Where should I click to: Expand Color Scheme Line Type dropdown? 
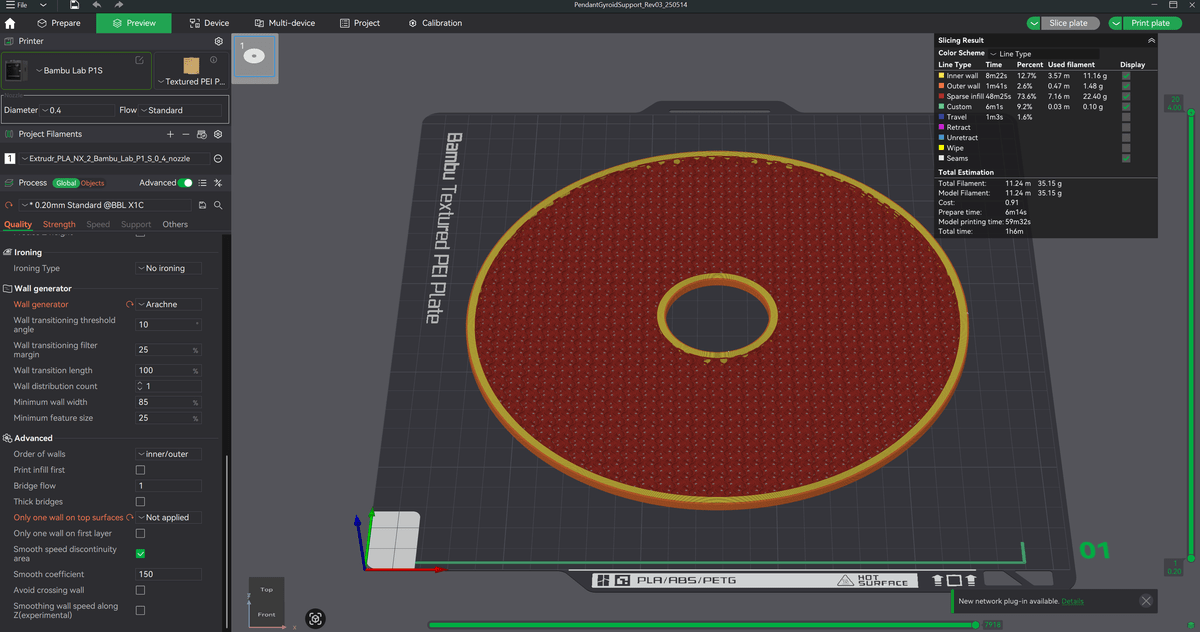(1042, 53)
